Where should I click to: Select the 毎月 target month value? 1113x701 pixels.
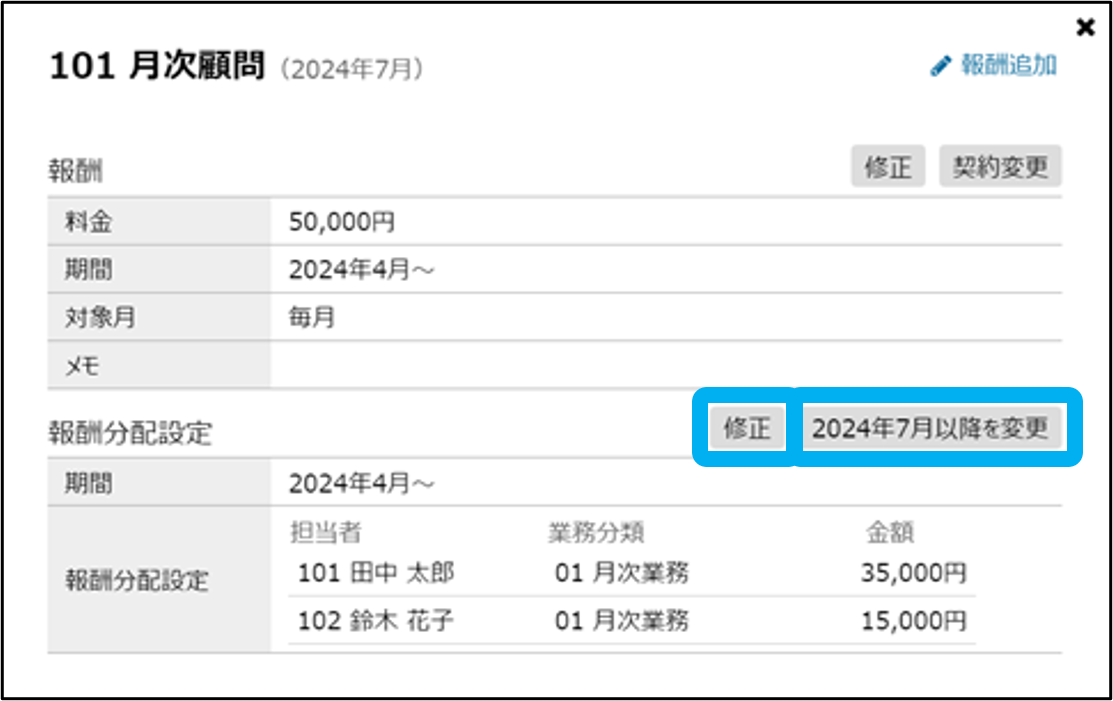click(312, 318)
